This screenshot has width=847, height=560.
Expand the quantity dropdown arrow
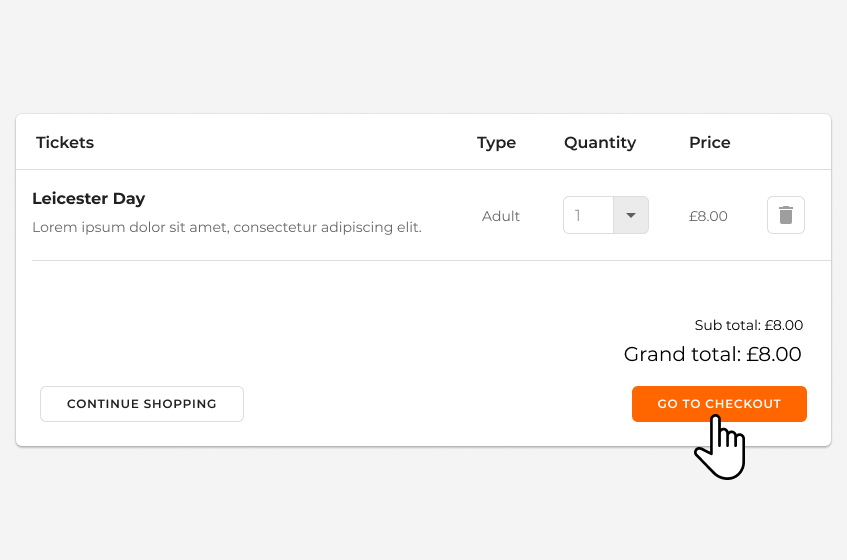pos(630,215)
